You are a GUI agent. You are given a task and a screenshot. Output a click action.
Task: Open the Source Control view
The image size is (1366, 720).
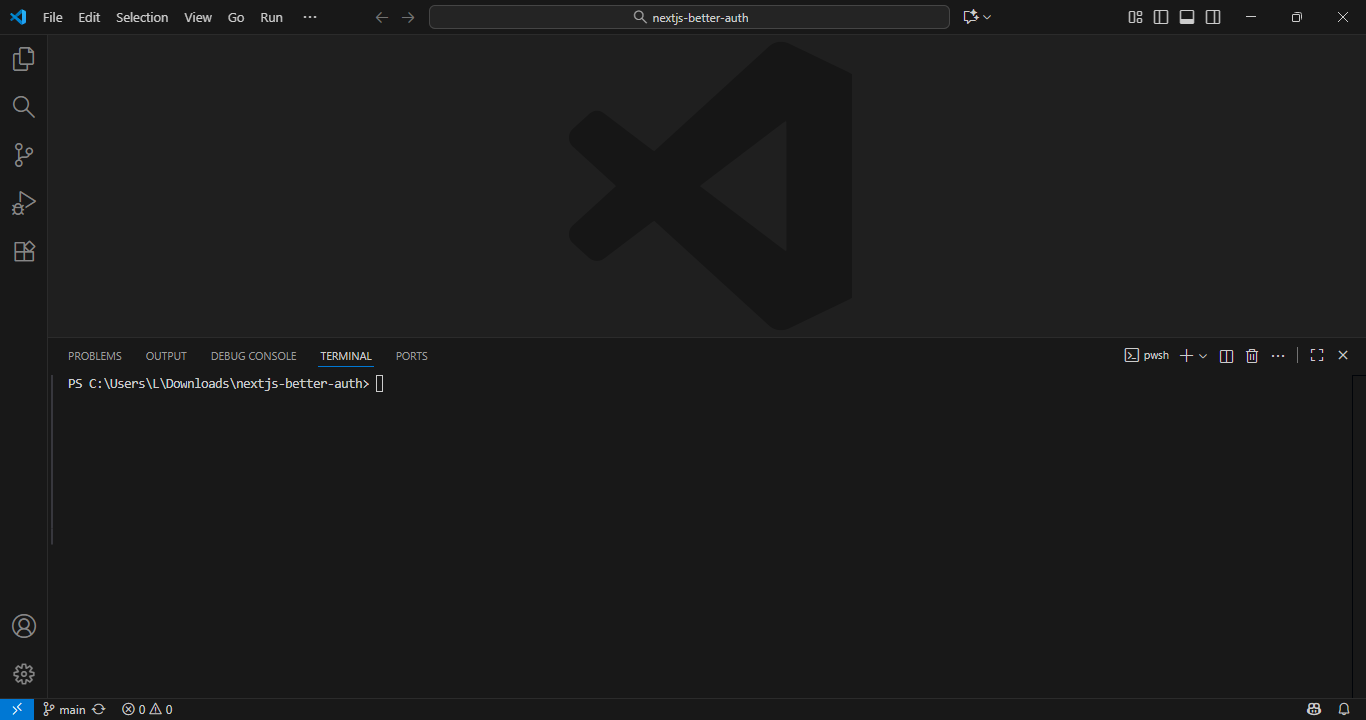coord(23,155)
